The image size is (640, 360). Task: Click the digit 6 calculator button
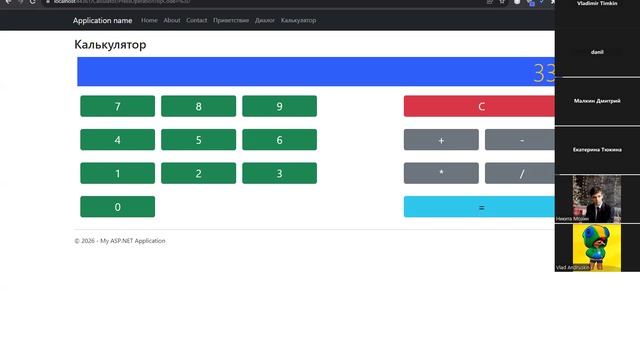pyautogui.click(x=279, y=140)
